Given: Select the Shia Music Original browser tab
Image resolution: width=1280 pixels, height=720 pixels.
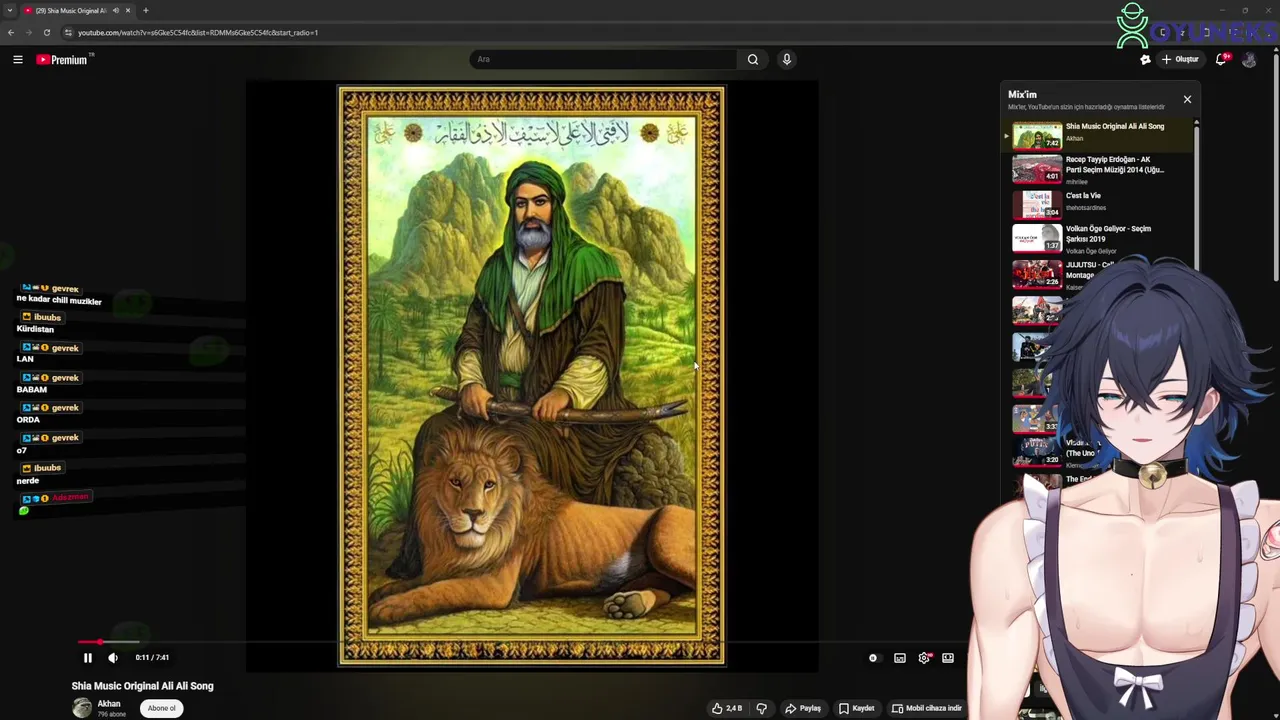Looking at the screenshot, I should click(x=78, y=10).
